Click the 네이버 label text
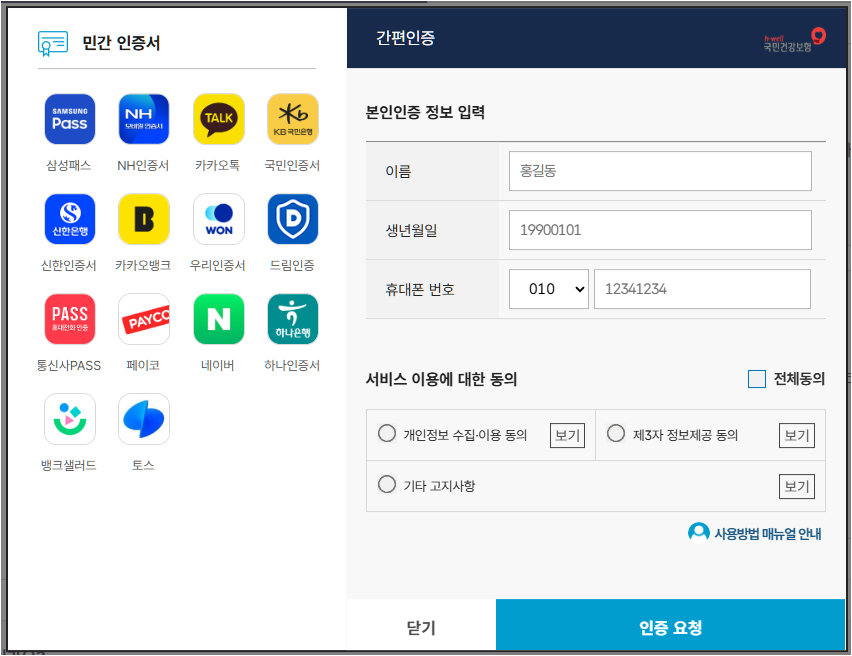Image resolution: width=852 pixels, height=656 pixels. [x=218, y=365]
